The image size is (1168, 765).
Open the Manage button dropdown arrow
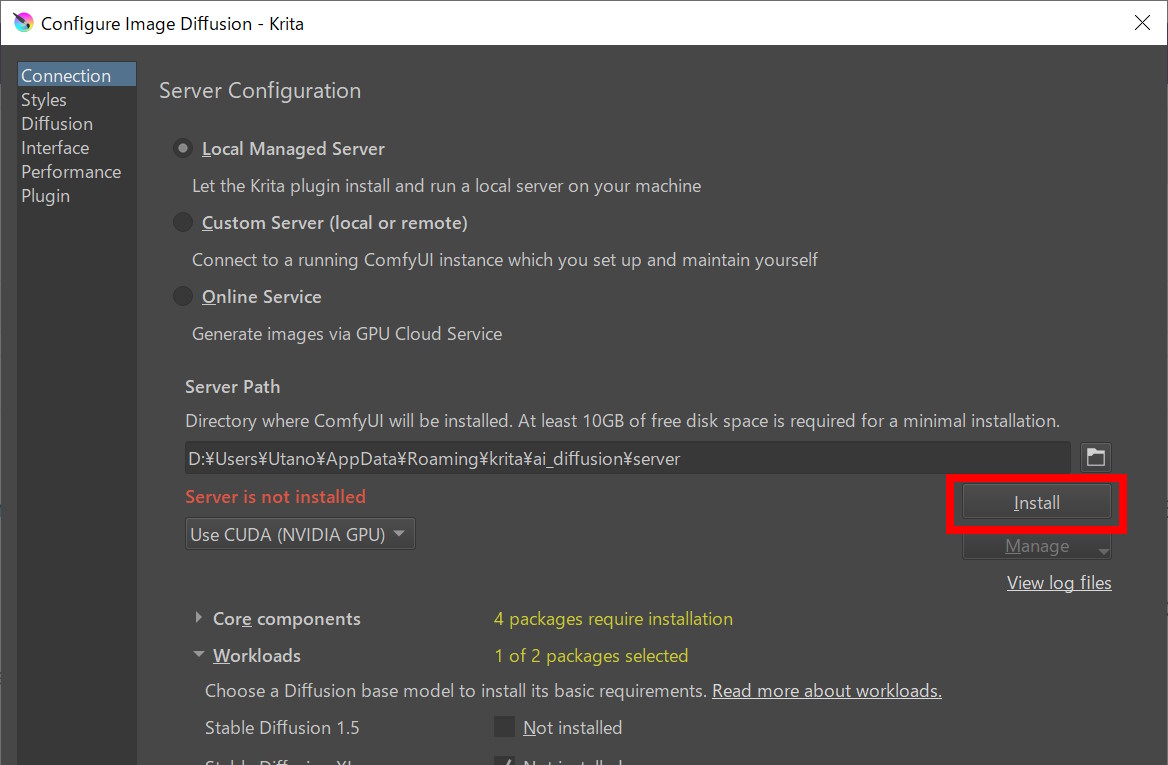pyautogui.click(x=1103, y=551)
